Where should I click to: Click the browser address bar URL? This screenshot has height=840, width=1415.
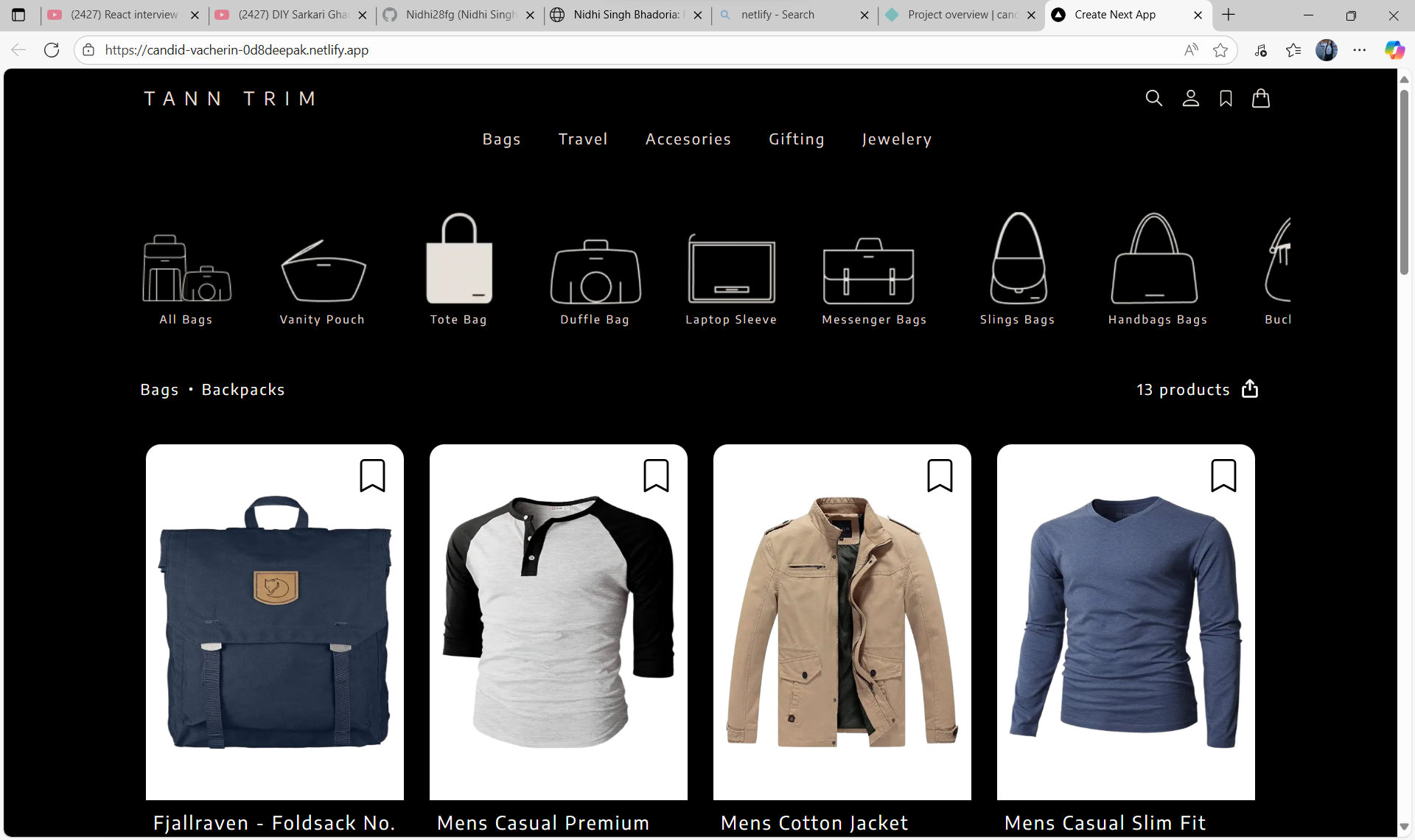[x=236, y=50]
